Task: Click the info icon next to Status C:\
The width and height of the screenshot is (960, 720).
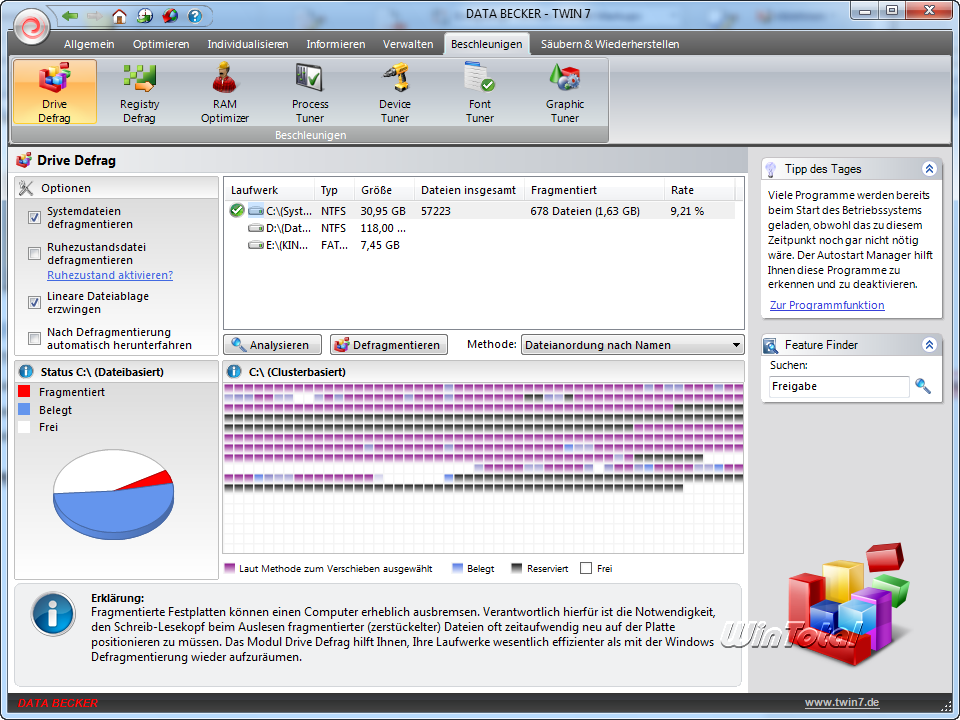Action: pyautogui.click(x=26, y=372)
